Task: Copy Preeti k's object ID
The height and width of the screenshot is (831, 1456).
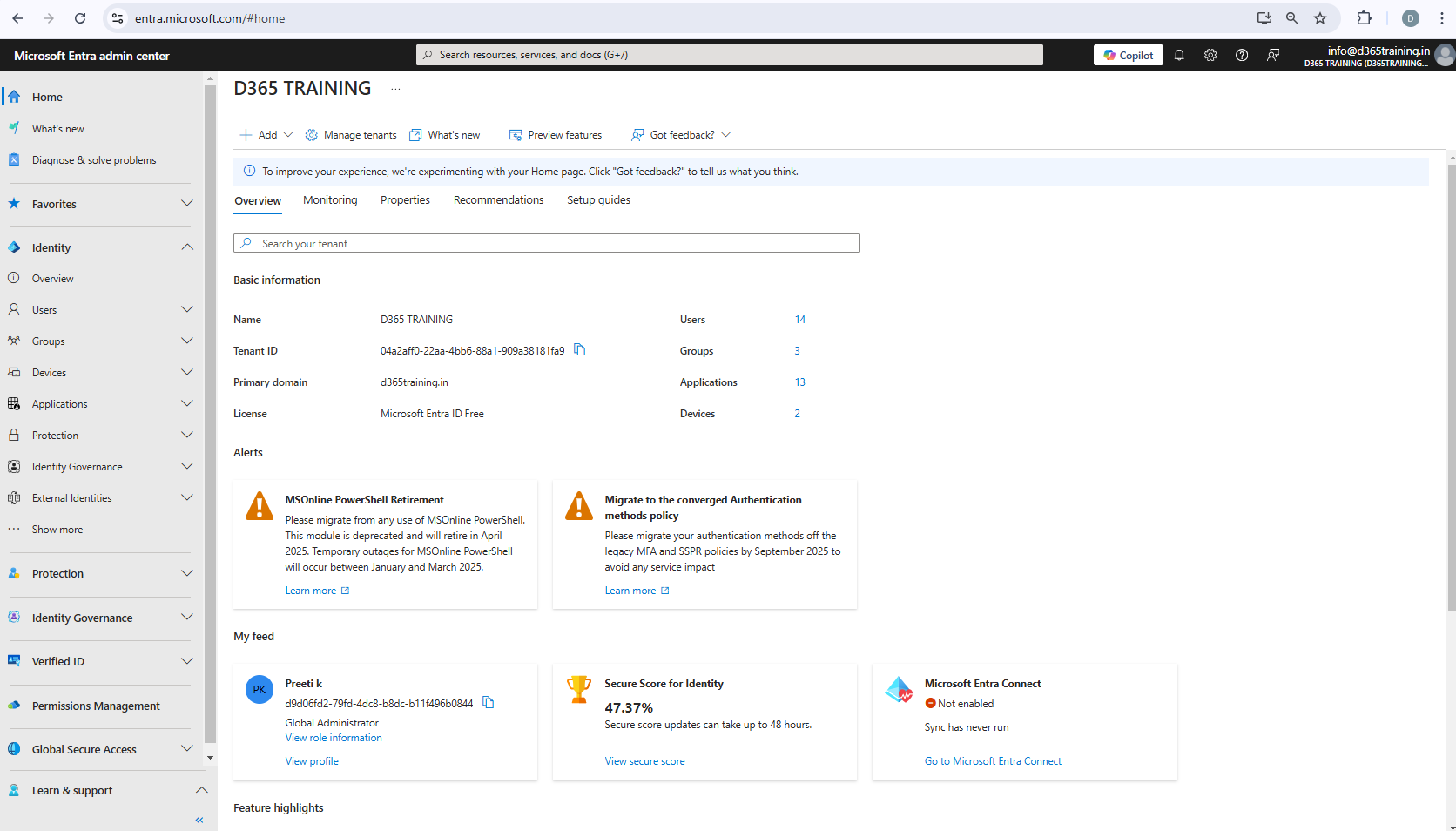Action: pos(489,703)
